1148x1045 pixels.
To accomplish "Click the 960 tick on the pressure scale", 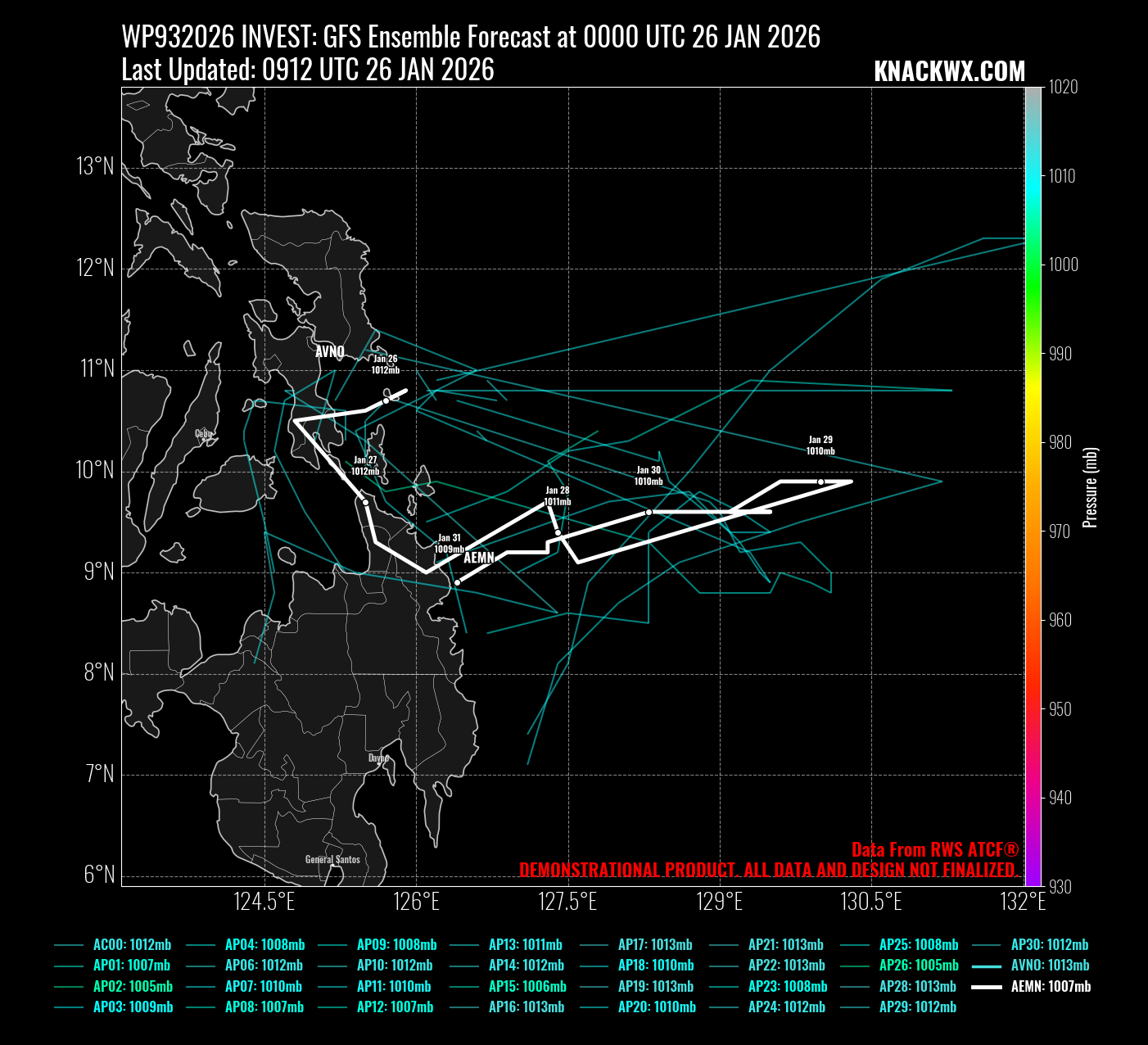I will pyautogui.click(x=1060, y=620).
